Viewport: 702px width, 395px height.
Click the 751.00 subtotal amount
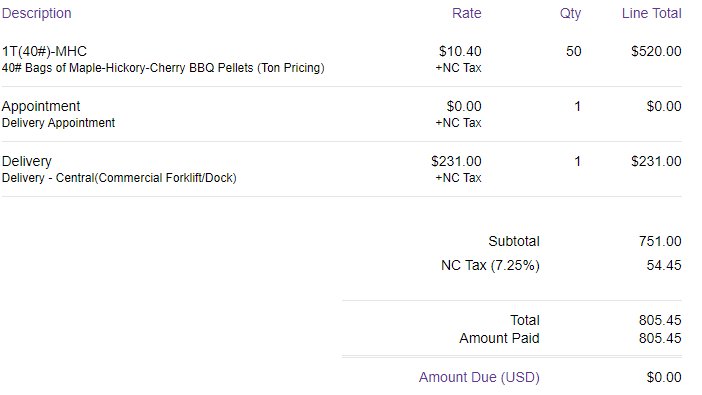[x=660, y=241]
